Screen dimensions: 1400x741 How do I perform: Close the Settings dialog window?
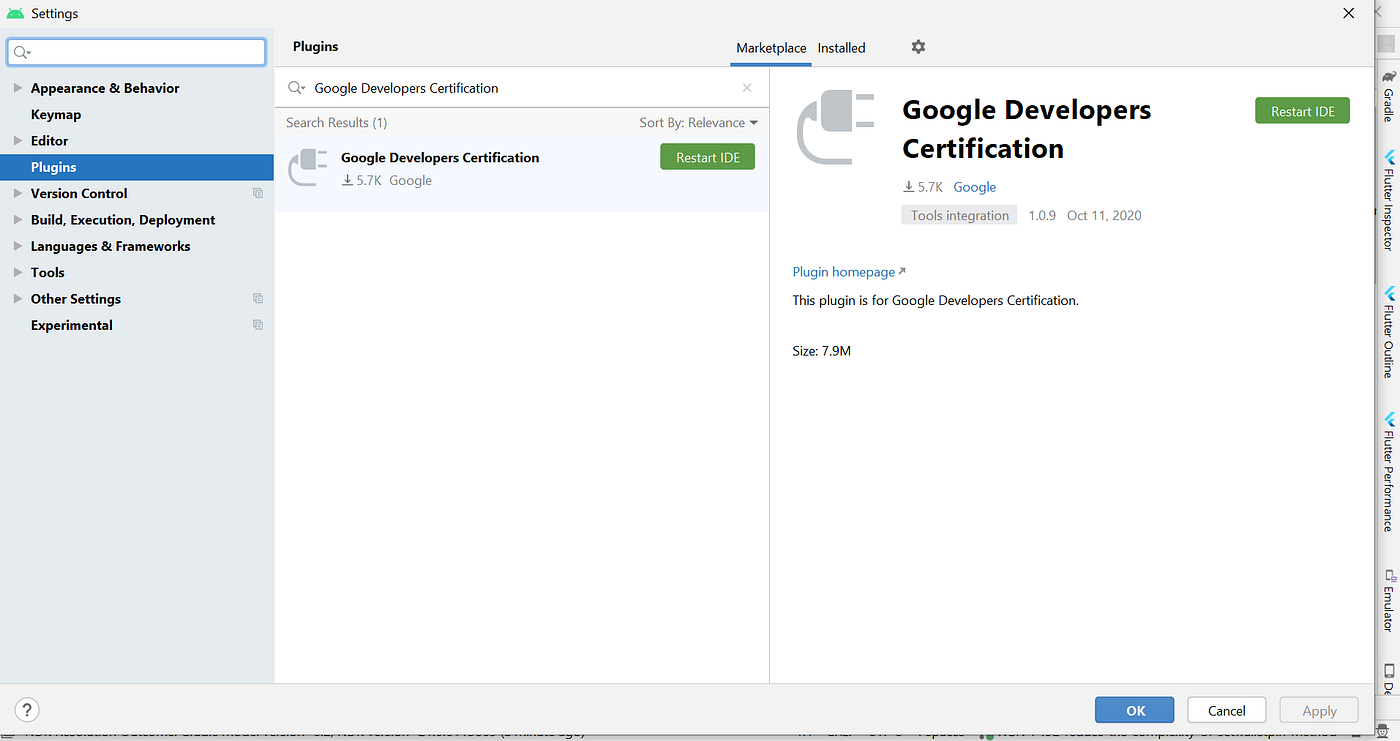tap(1349, 13)
